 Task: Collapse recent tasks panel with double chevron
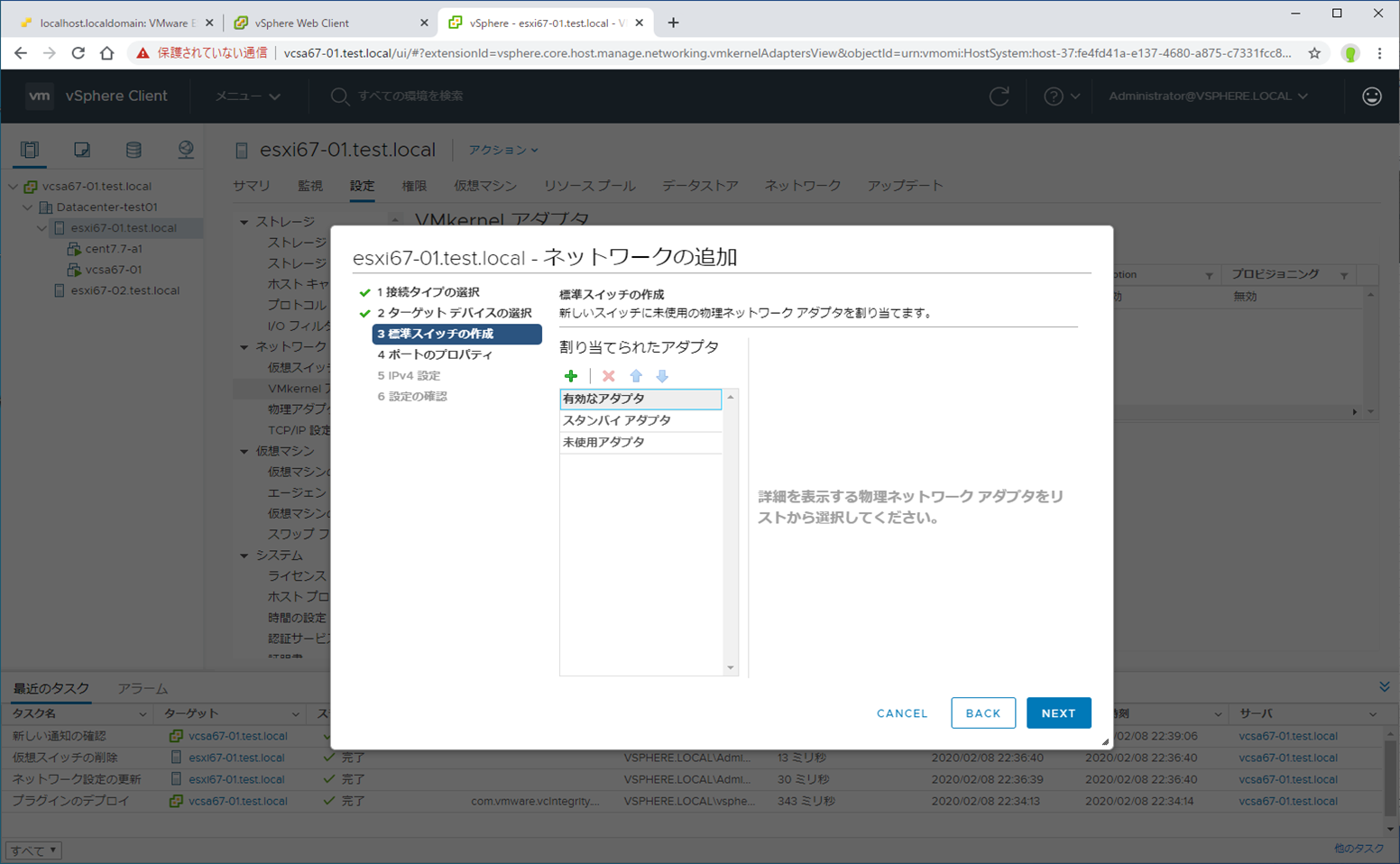click(1384, 687)
